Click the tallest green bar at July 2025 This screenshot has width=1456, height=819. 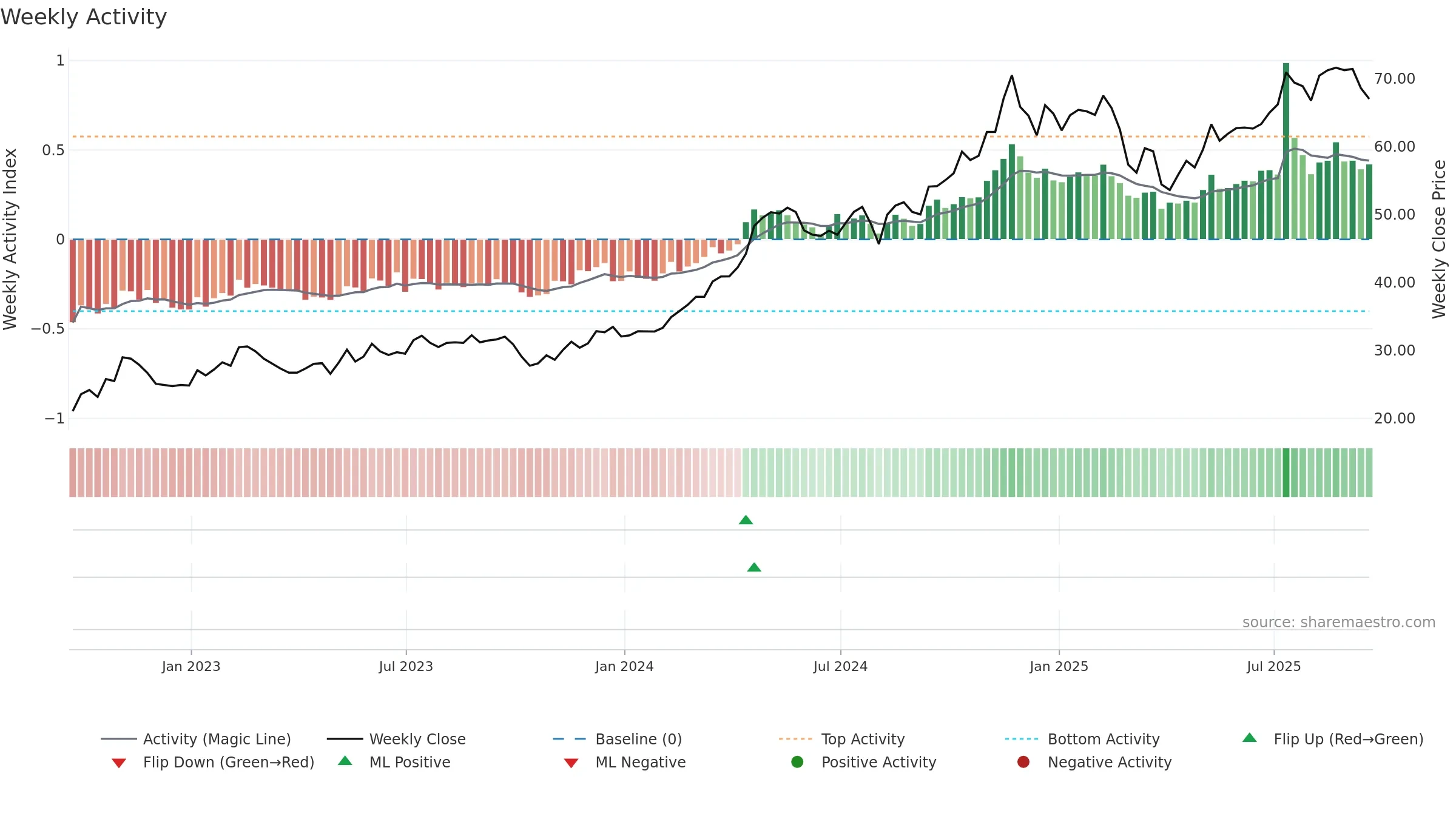pos(1286,151)
